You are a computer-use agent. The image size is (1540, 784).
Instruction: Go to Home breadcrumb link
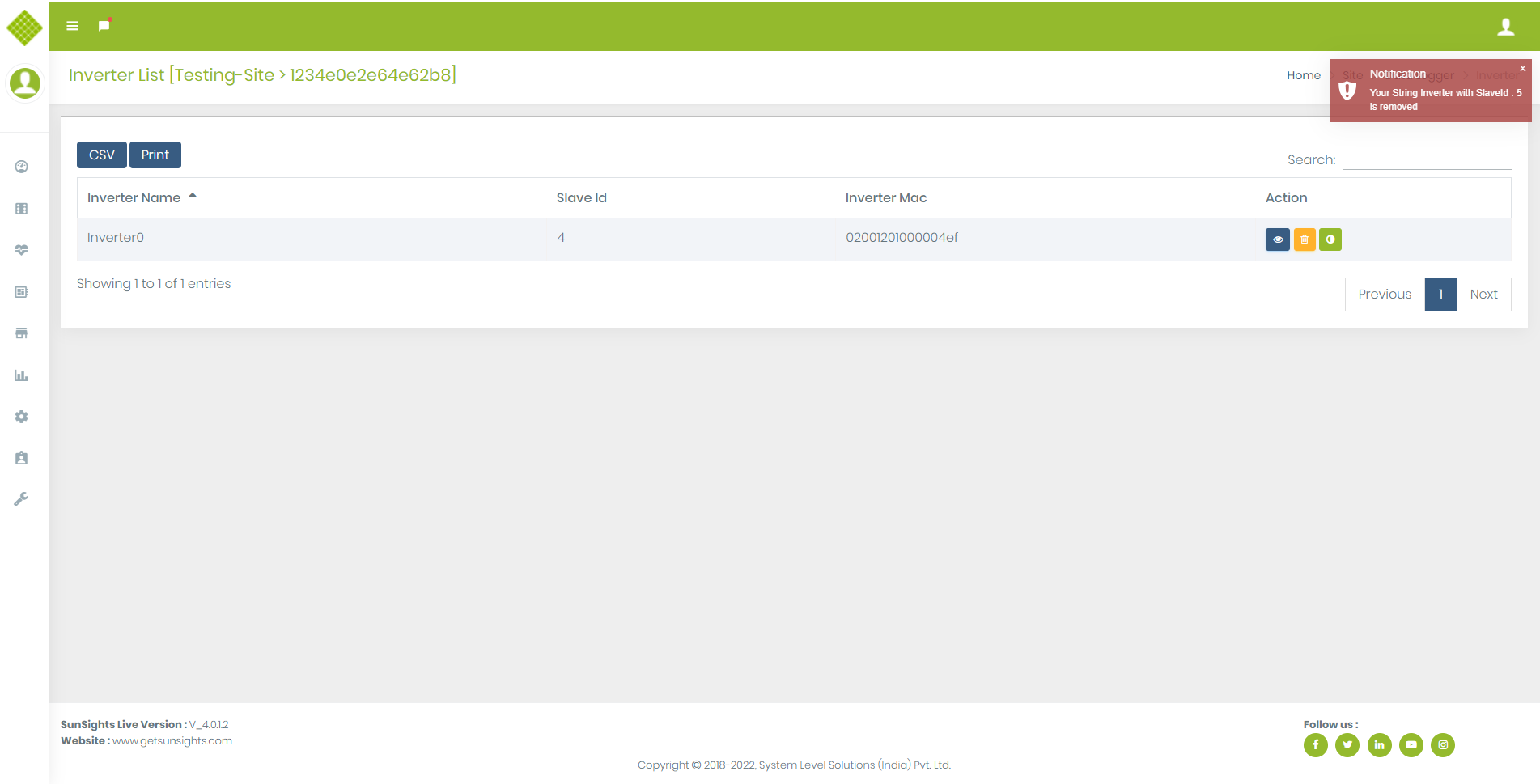pyautogui.click(x=1303, y=75)
